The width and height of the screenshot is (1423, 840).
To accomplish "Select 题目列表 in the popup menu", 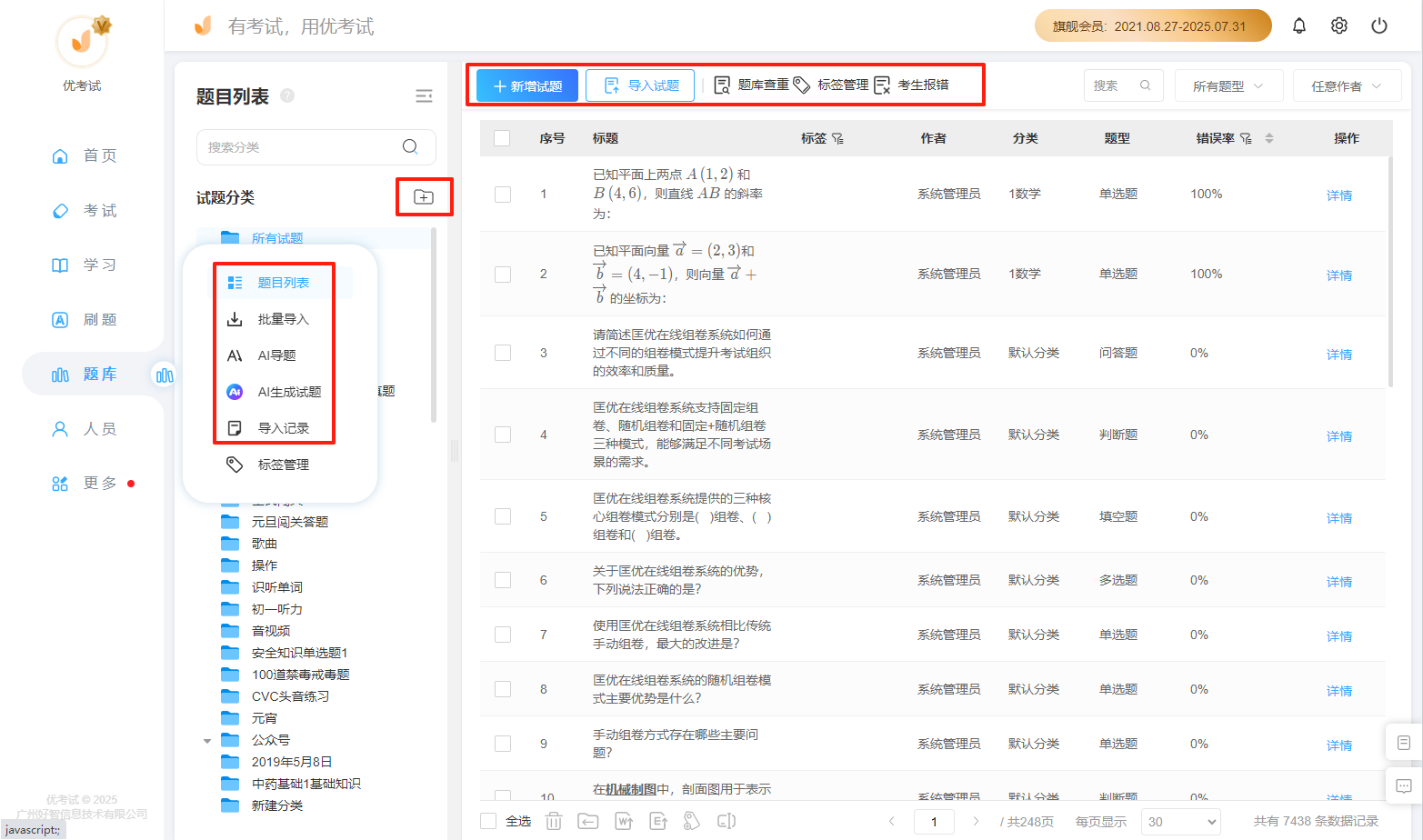I will [284, 283].
